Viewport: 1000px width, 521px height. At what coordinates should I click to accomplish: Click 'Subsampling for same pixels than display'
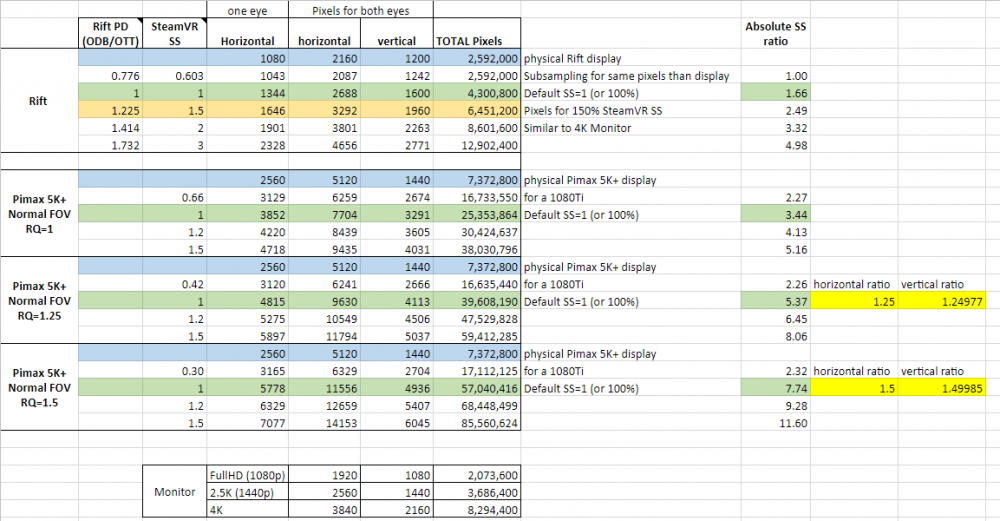(x=631, y=76)
